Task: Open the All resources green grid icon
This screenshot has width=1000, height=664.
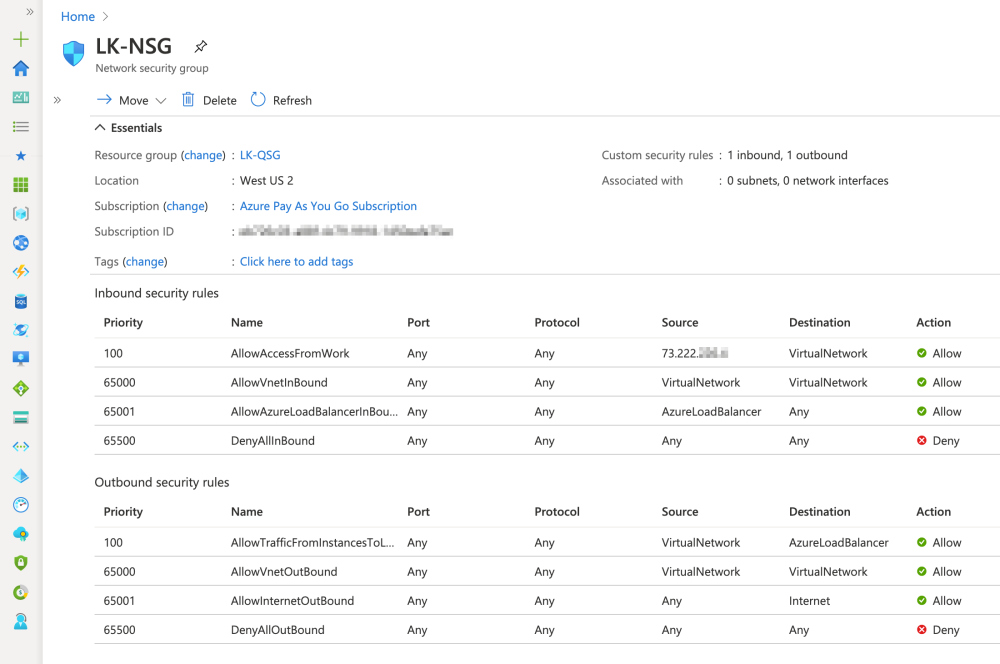Action: coord(21,185)
